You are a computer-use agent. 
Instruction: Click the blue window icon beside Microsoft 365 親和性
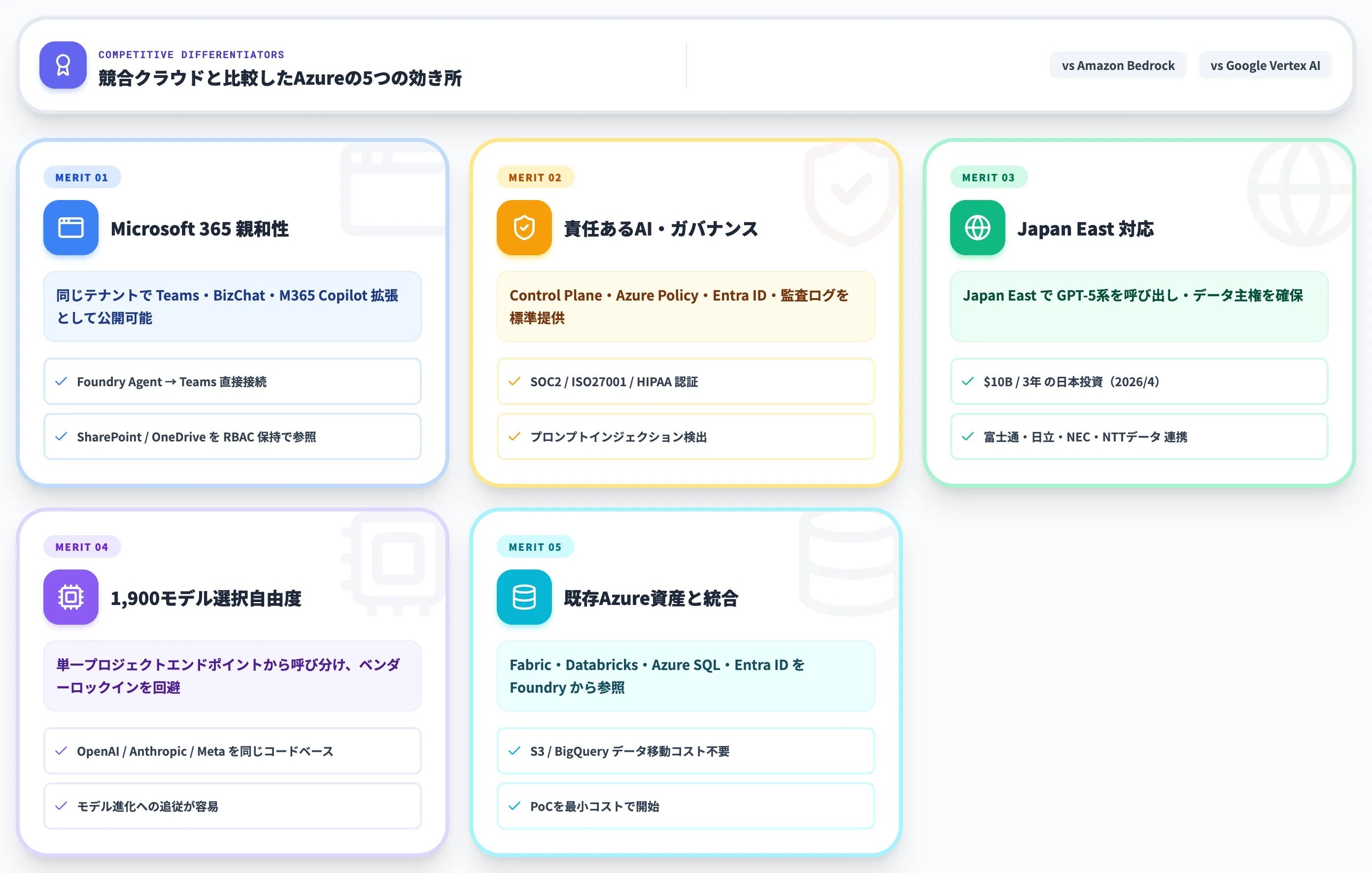tap(70, 228)
